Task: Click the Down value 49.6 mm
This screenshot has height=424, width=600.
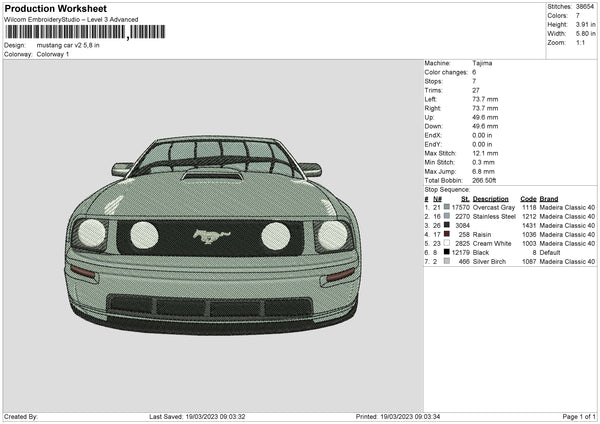Action: 485,126
